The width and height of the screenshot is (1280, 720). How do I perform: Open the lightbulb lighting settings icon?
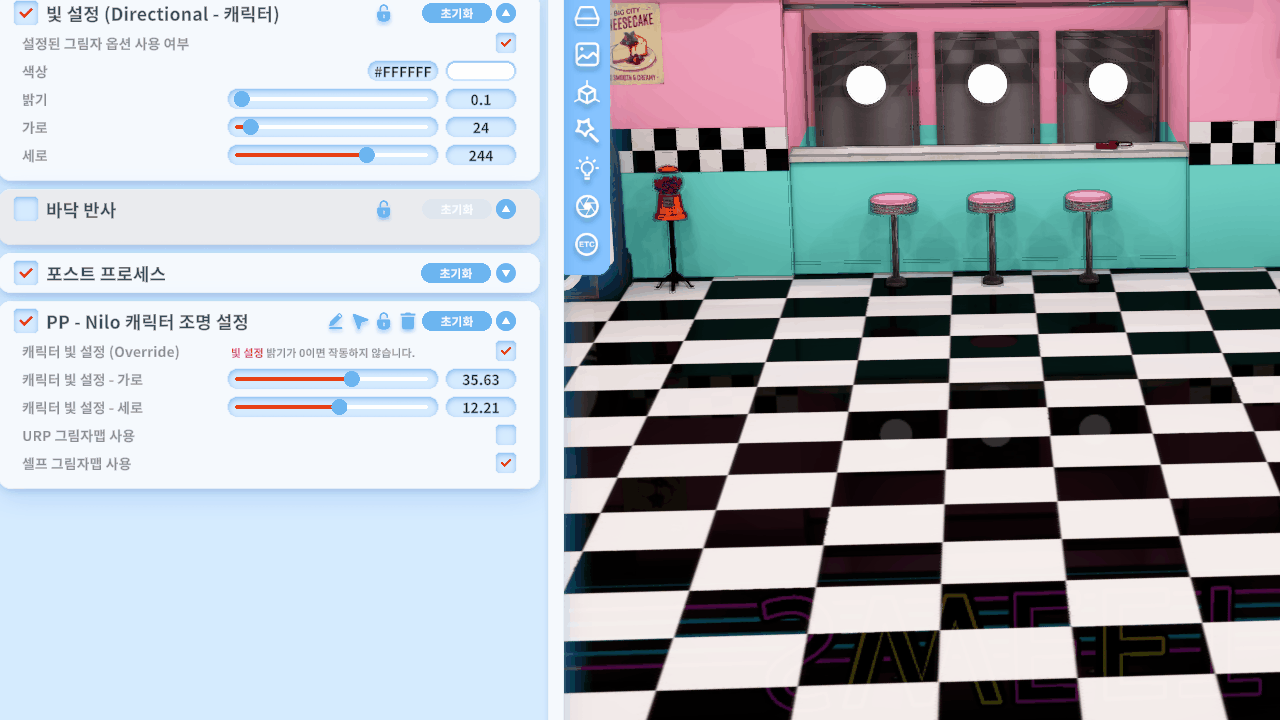pyautogui.click(x=587, y=168)
